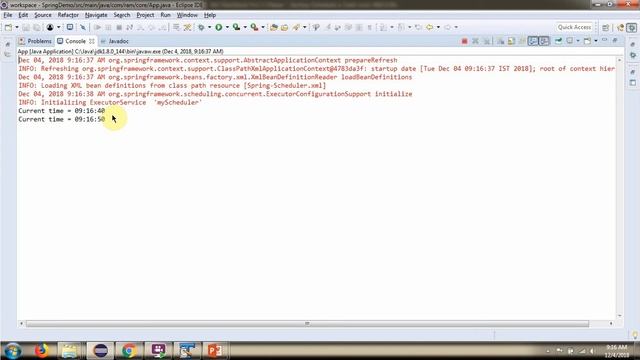Click the Eclipse taskbar icon
This screenshot has height=360, width=640.
(100, 350)
